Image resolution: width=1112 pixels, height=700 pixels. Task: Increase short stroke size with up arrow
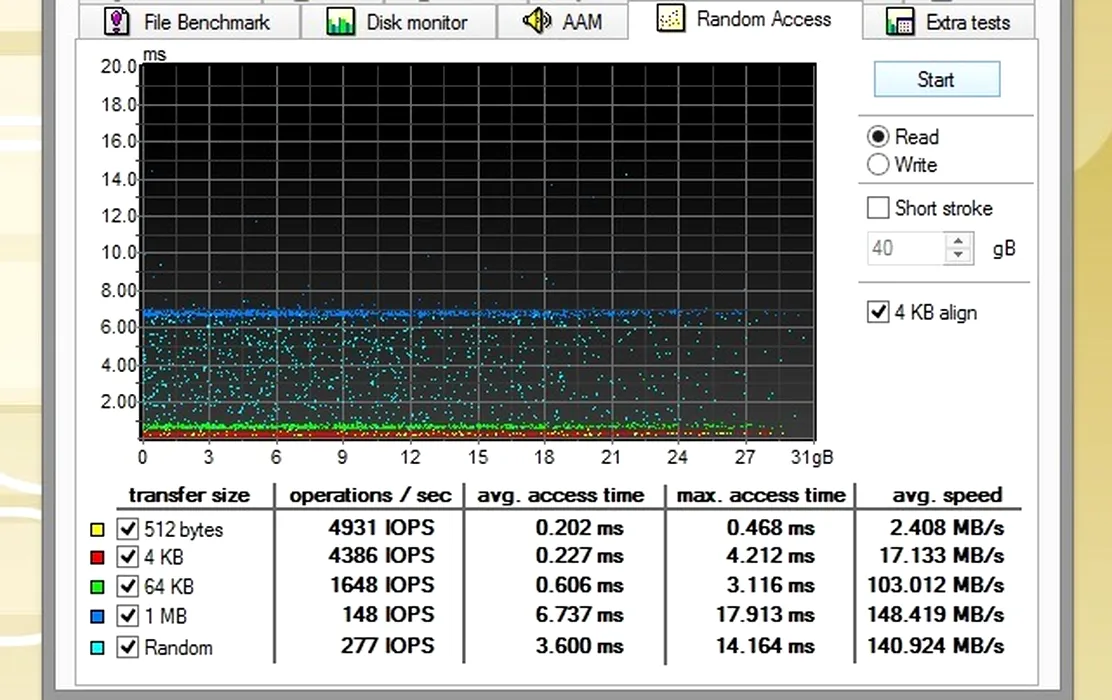pos(959,240)
